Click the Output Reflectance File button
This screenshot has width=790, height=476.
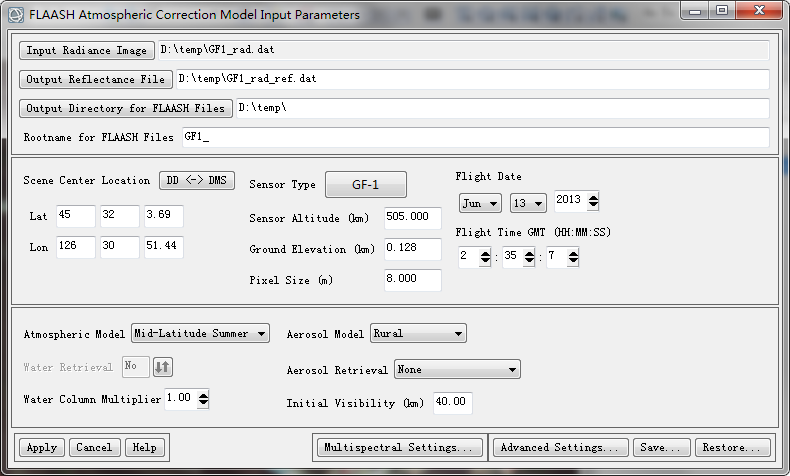pos(96,80)
